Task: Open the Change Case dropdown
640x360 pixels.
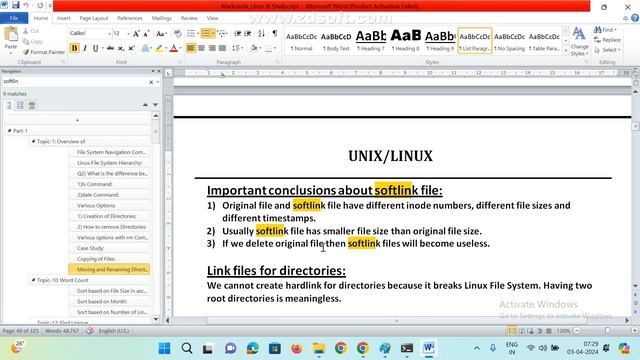Action: pyautogui.click(x=162, y=33)
